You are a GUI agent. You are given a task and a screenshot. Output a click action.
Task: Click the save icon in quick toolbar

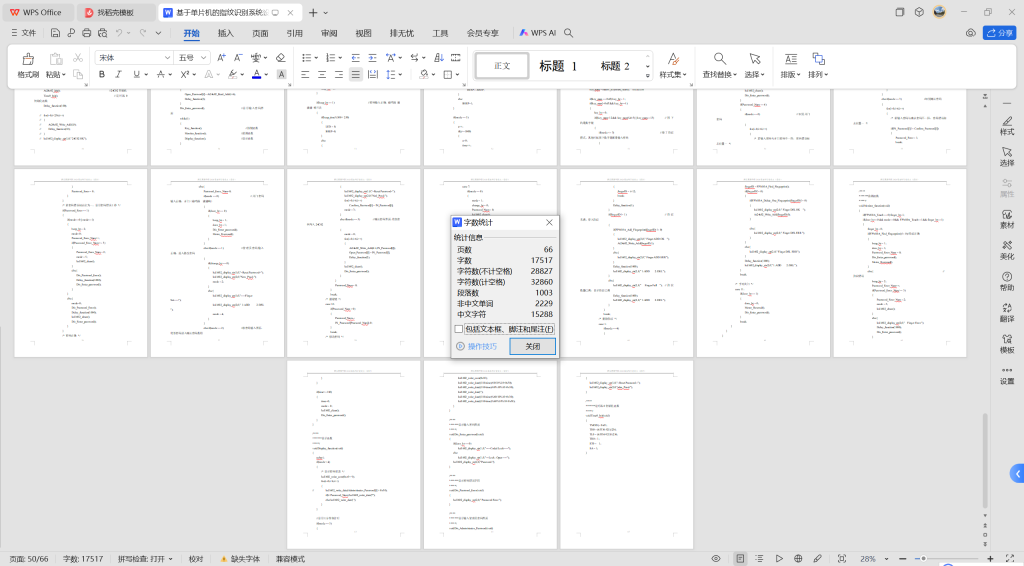[x=55, y=32]
